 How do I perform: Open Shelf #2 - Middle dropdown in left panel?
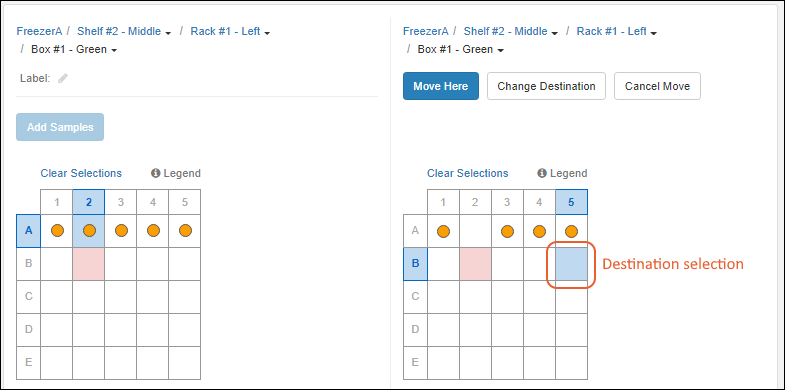coord(124,32)
